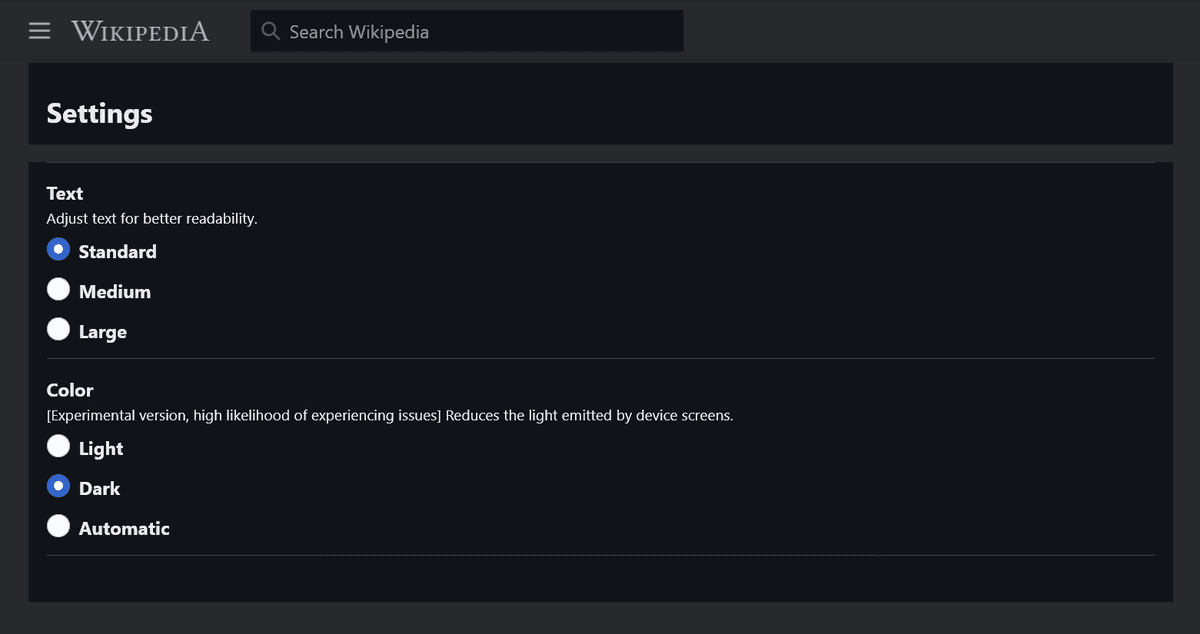Open the hamburger main menu

click(39, 31)
